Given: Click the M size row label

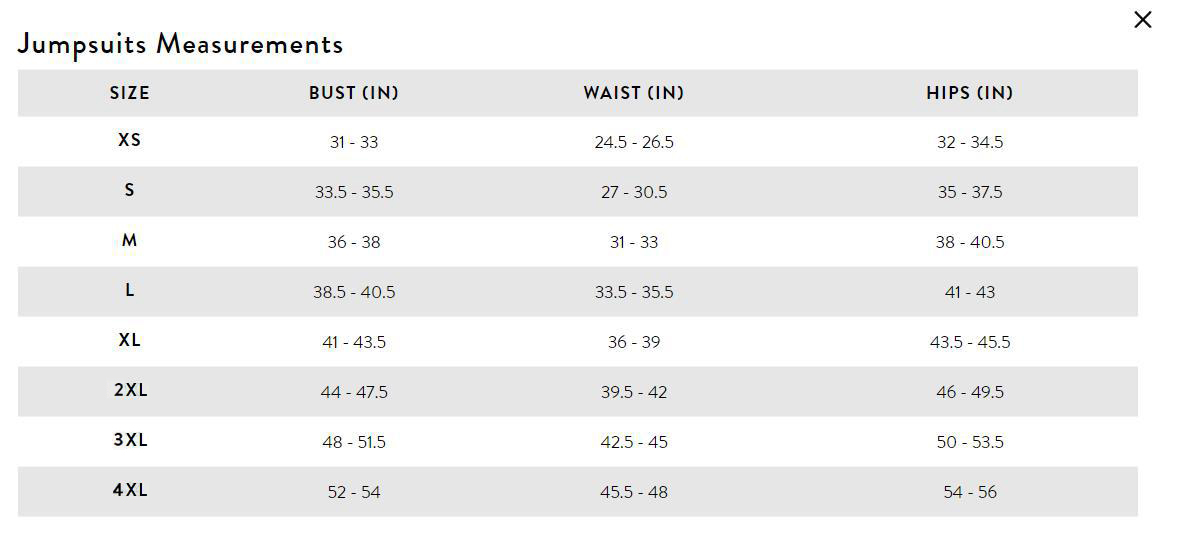Looking at the screenshot, I should click(x=130, y=240).
